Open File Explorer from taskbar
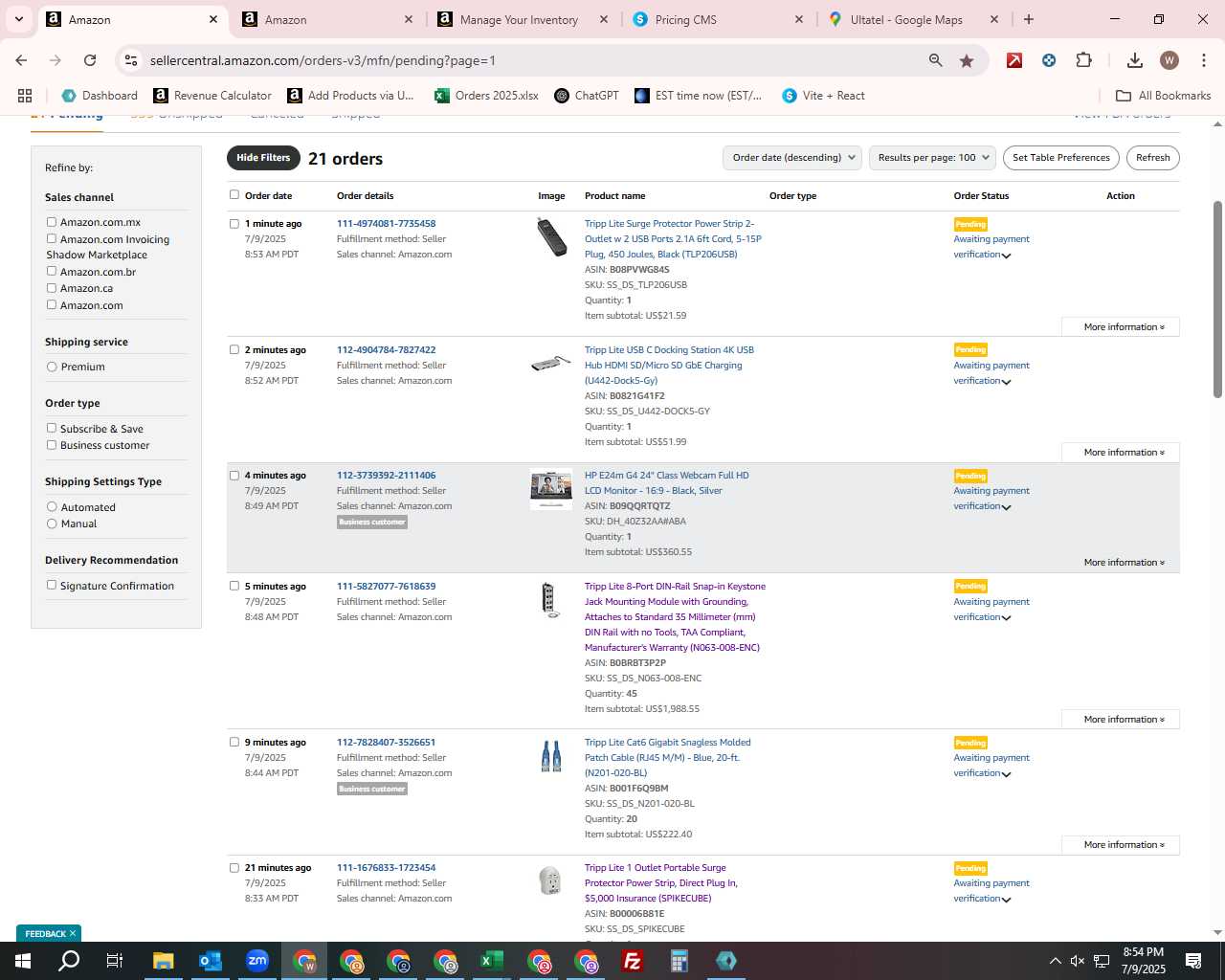The height and width of the screenshot is (980, 1225). 163,961
